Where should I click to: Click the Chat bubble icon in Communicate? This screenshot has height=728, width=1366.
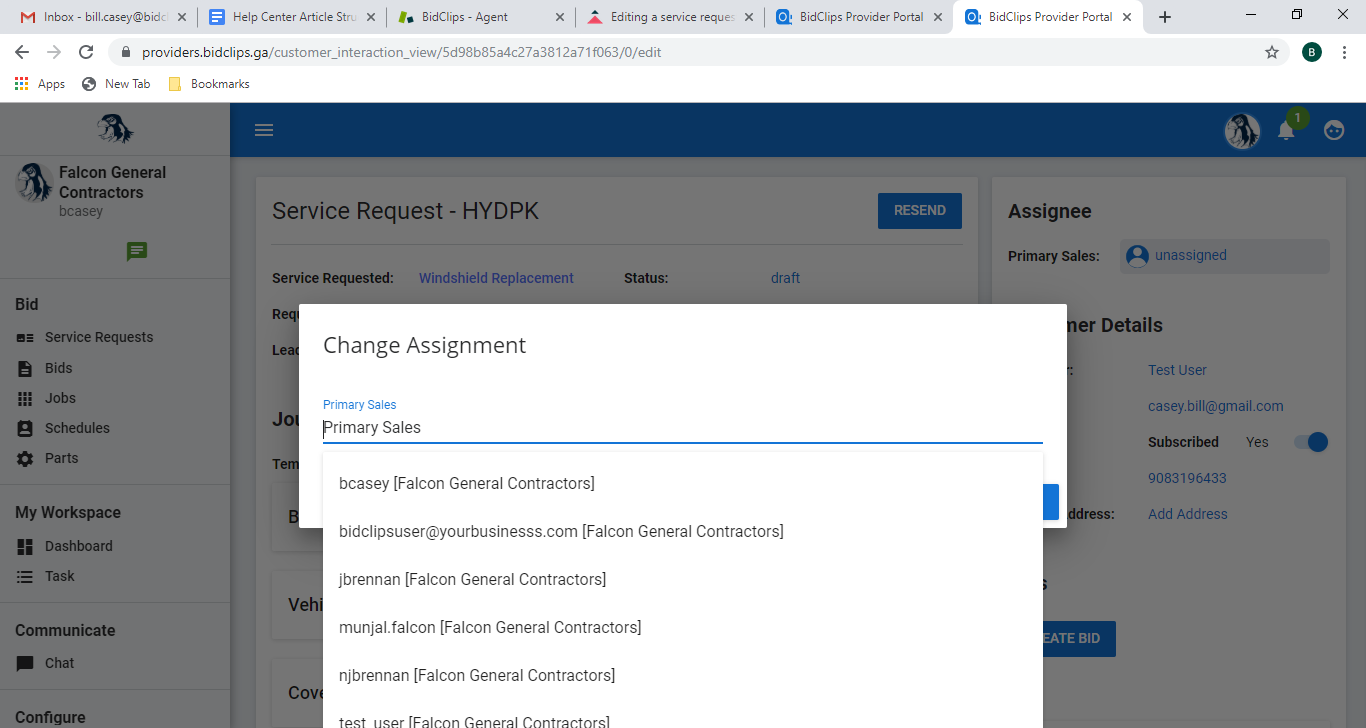click(25, 663)
